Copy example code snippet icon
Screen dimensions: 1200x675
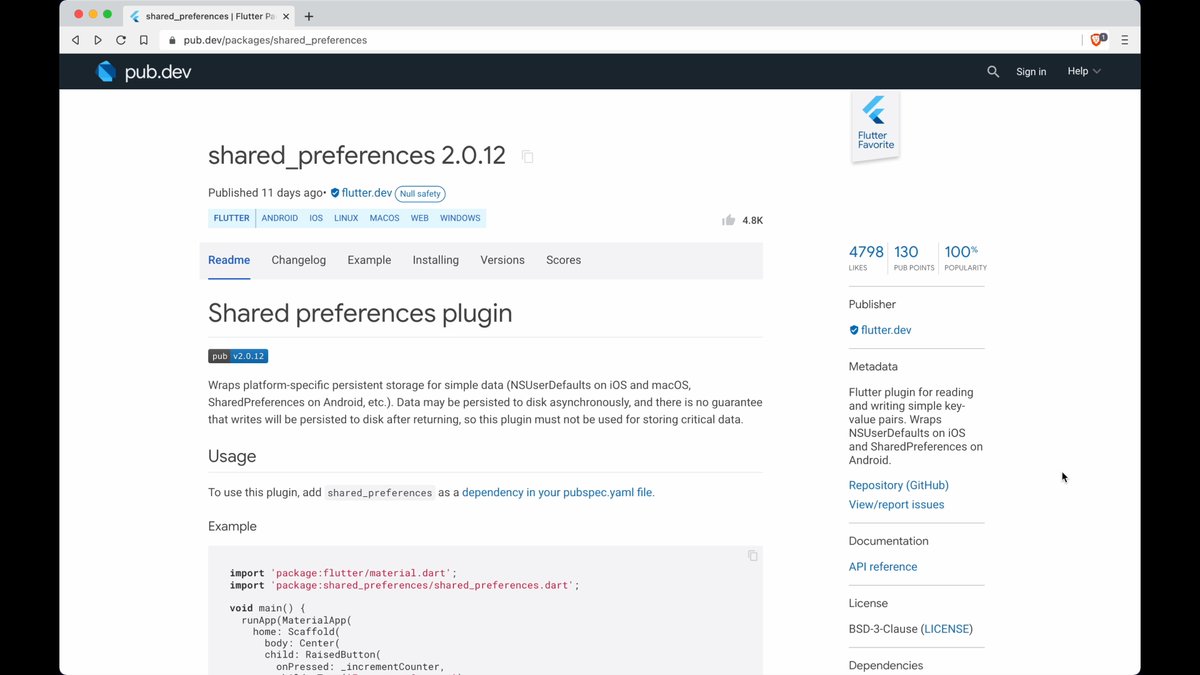click(x=753, y=556)
